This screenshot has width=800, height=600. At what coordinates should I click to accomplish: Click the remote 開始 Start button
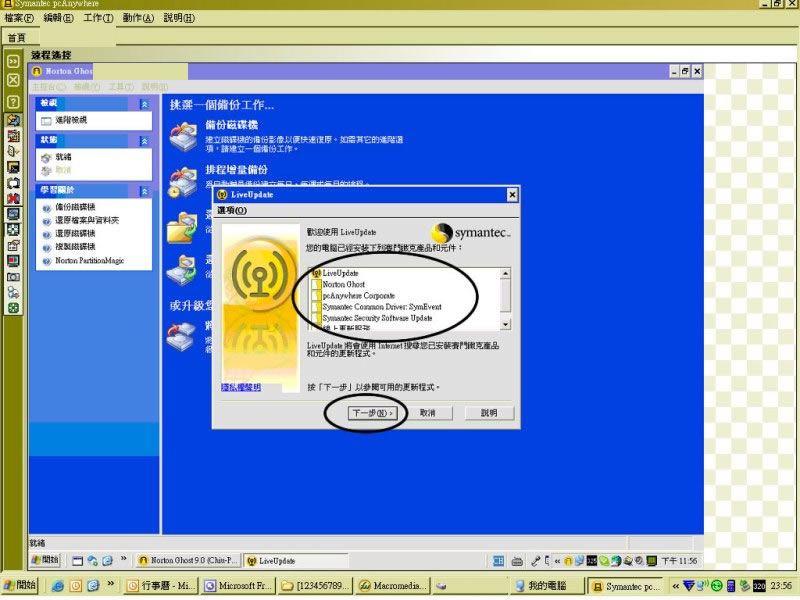tap(45, 560)
